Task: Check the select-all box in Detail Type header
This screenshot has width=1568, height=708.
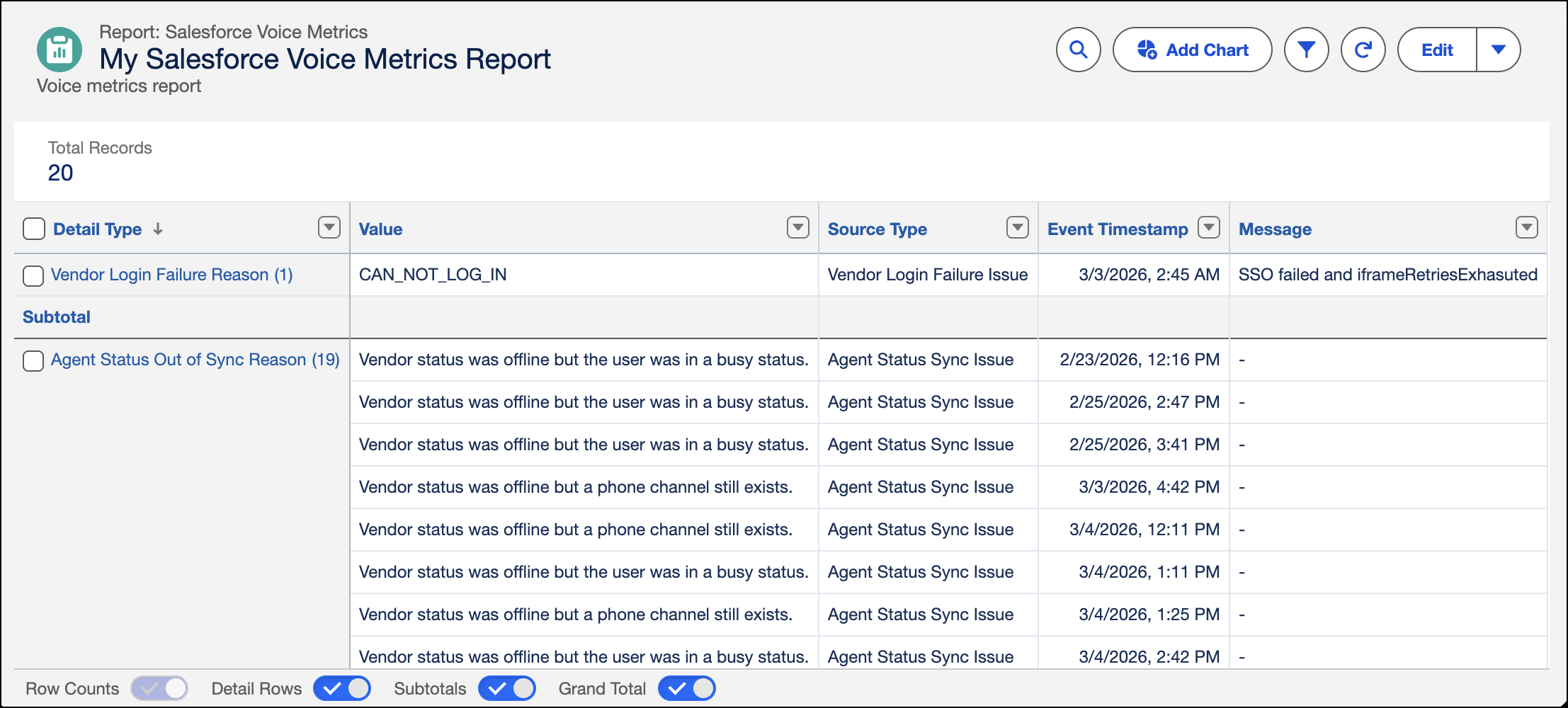Action: click(x=34, y=229)
